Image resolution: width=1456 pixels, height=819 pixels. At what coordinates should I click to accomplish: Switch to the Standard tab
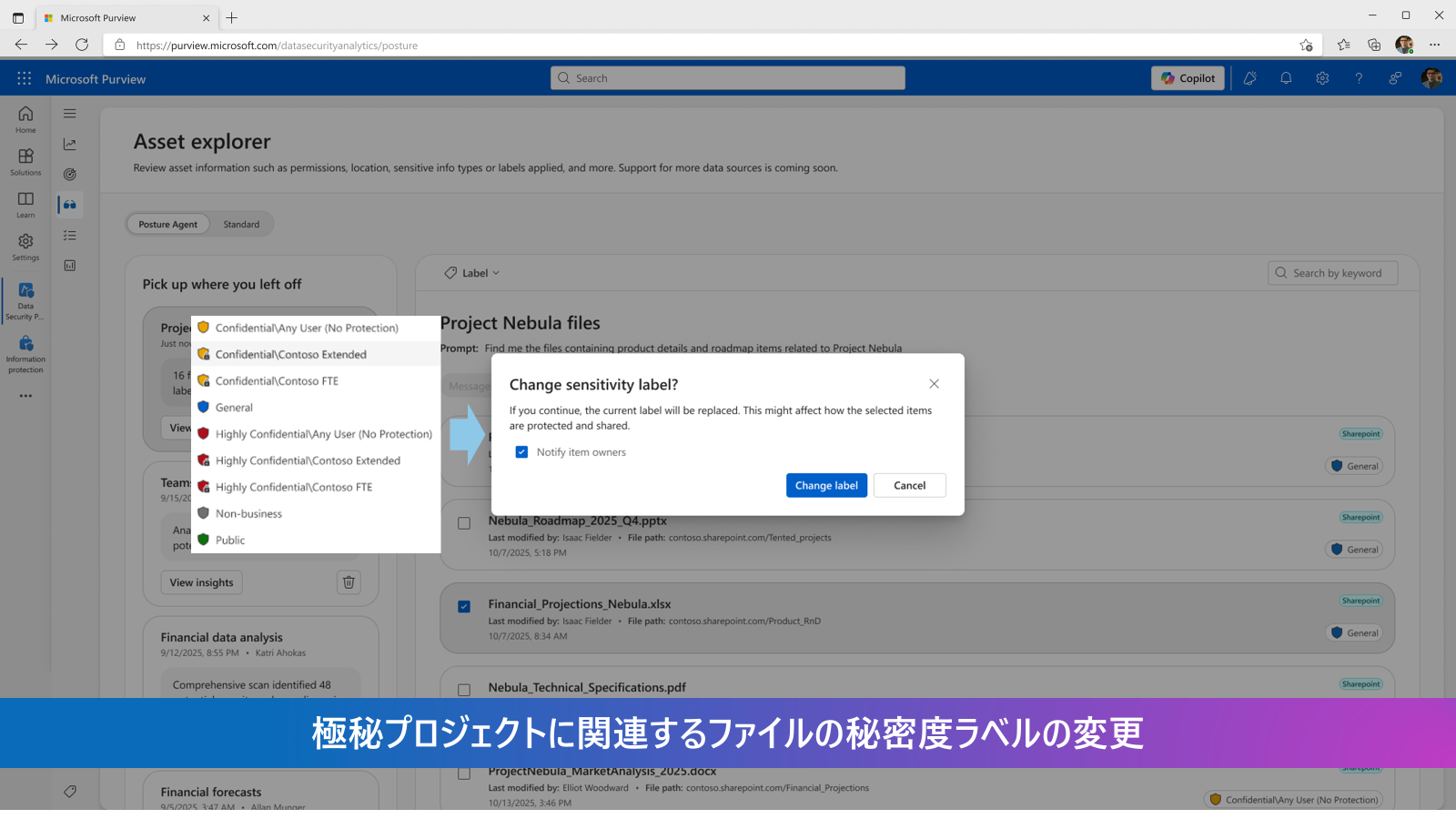[x=241, y=225]
